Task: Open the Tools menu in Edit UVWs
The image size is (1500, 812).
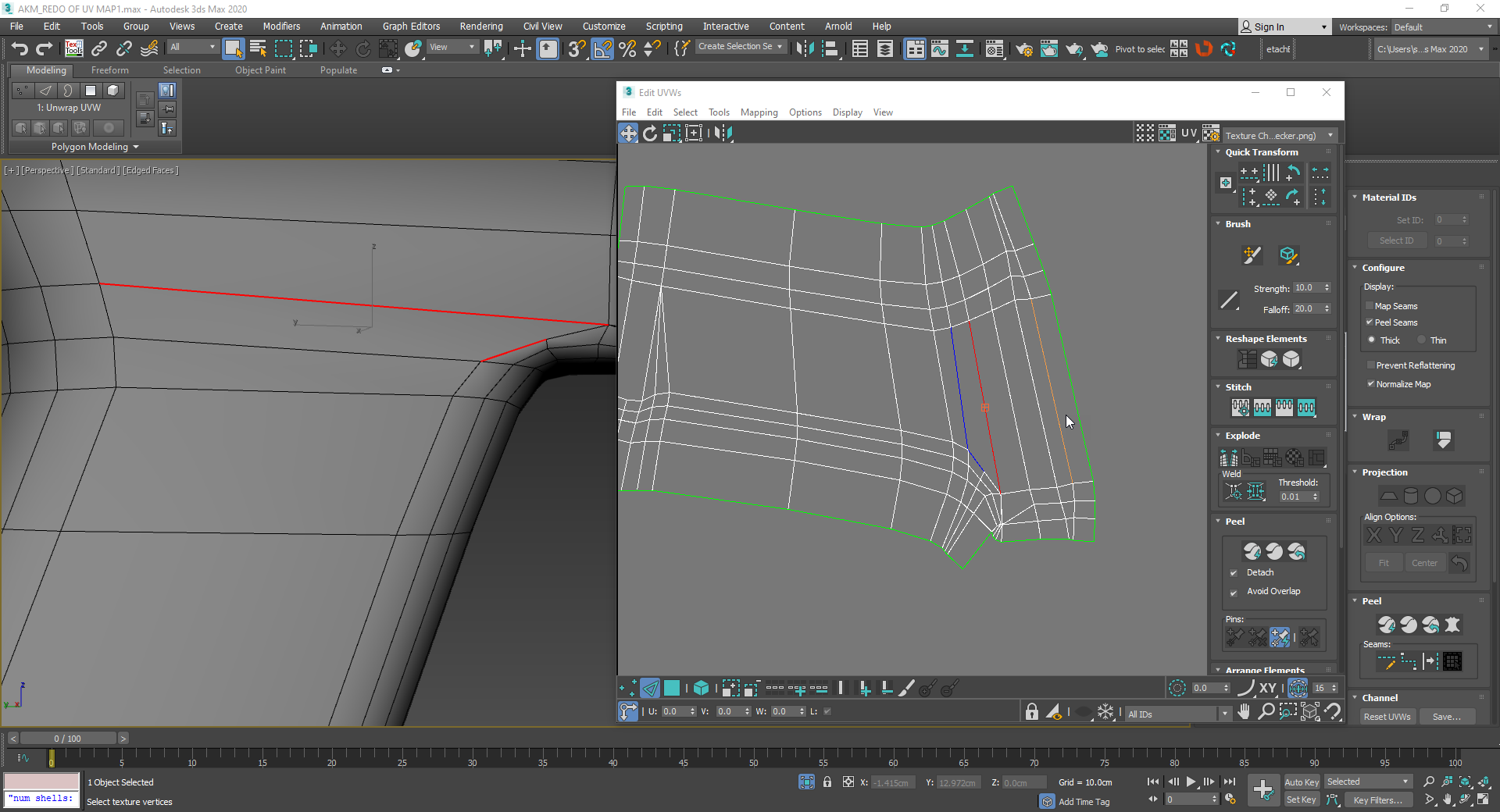Action: click(719, 112)
